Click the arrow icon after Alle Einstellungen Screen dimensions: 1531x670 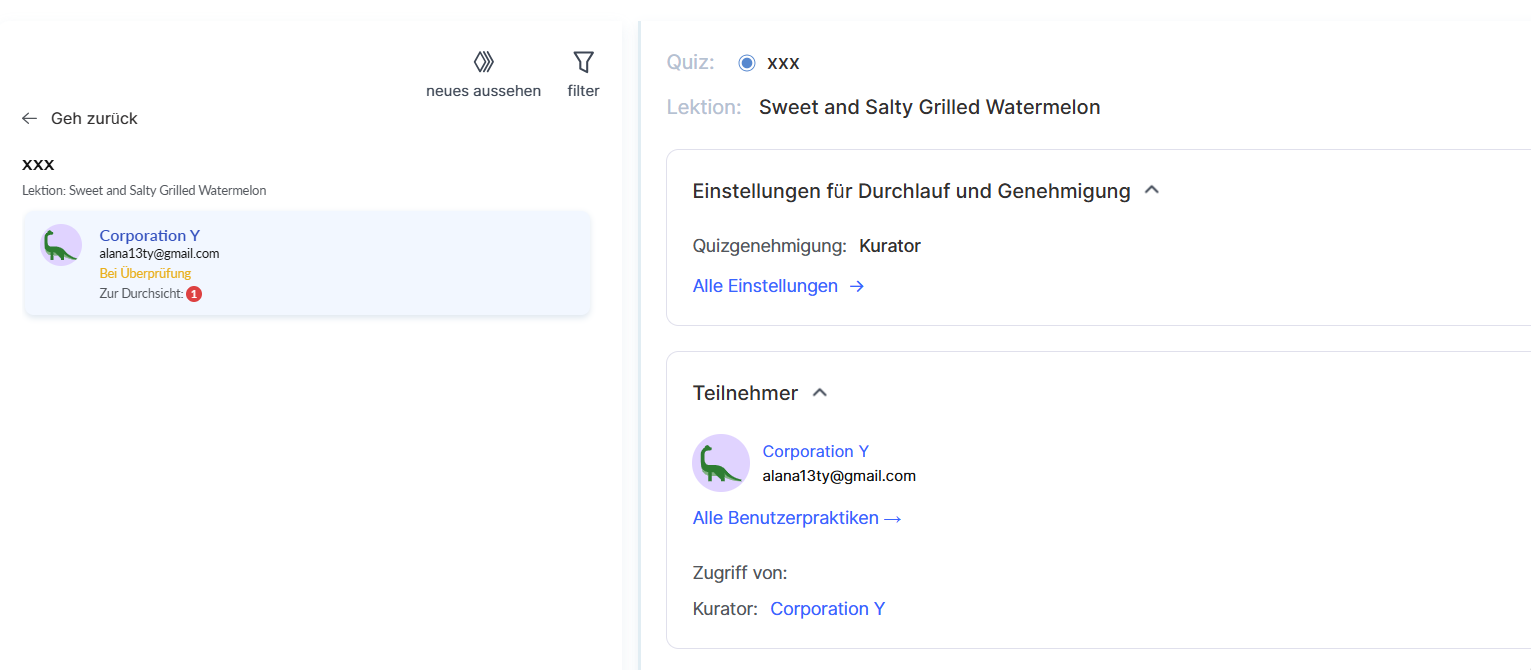click(857, 286)
